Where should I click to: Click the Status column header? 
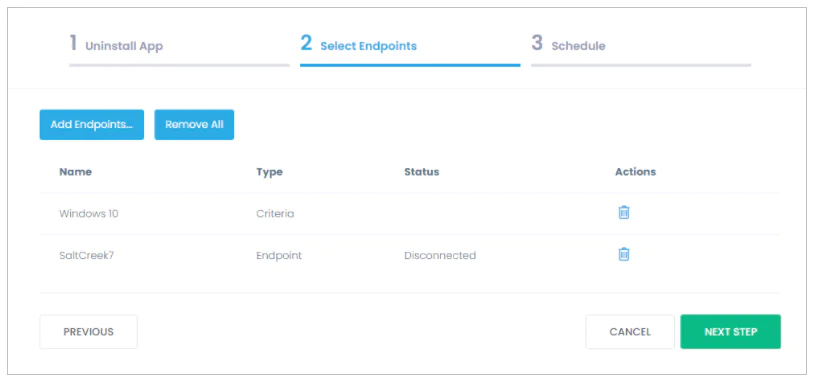(422, 172)
